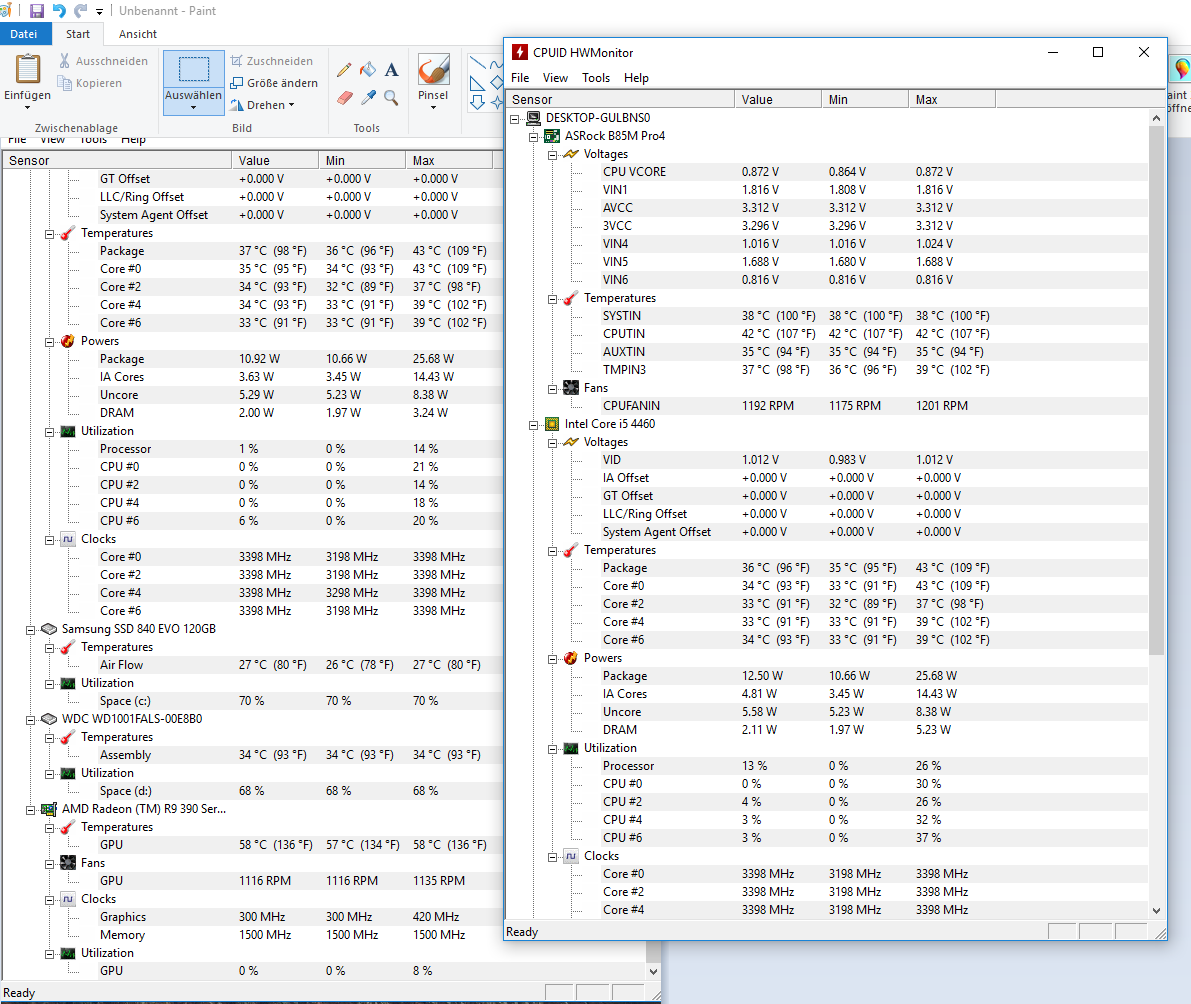Image resolution: width=1191 pixels, height=1004 pixels.
Task: Open the Drehen rotate dropdown
Action: click(262, 105)
